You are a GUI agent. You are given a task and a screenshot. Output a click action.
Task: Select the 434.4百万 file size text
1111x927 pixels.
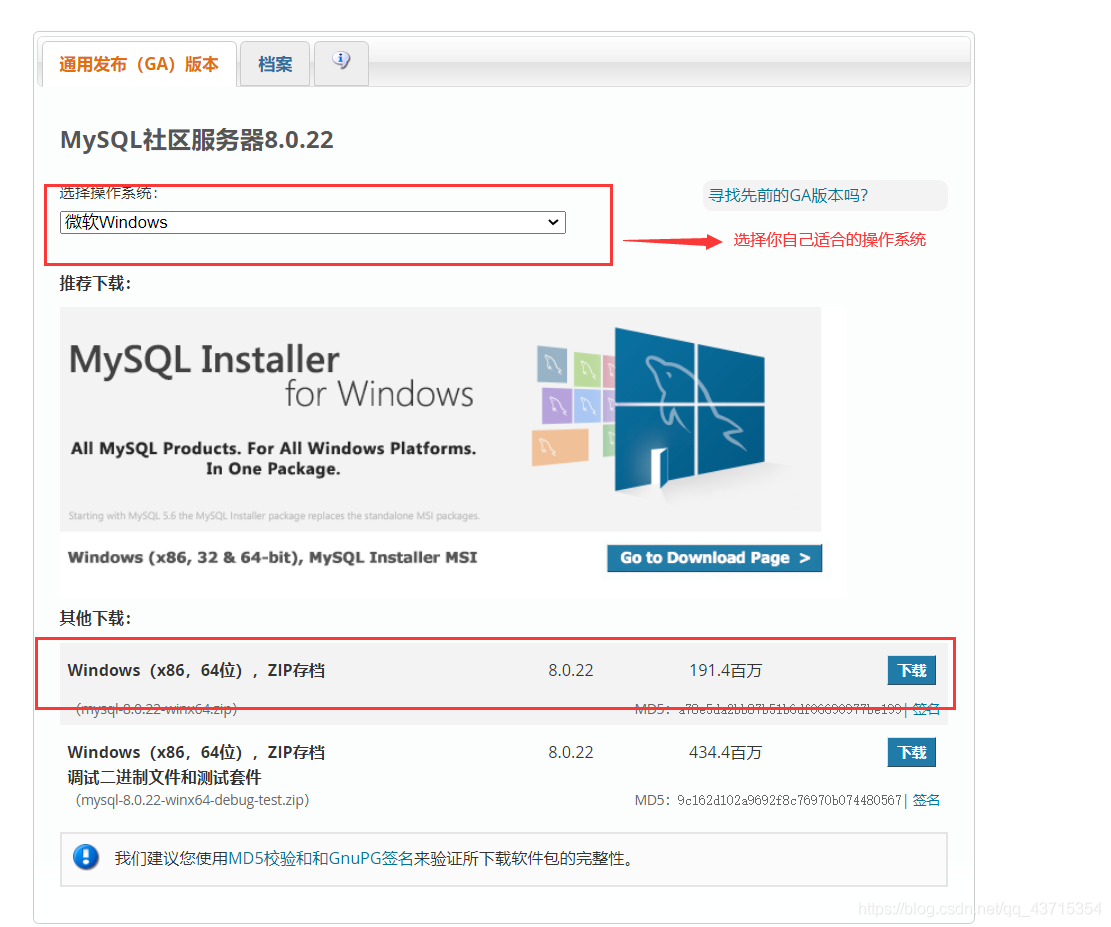click(726, 752)
